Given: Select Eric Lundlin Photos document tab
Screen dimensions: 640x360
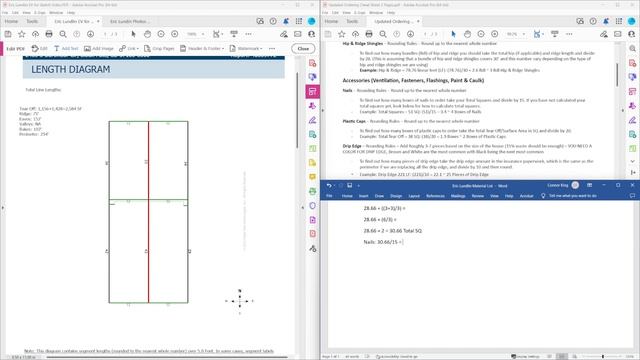Looking at the screenshot, I should (x=129, y=21).
